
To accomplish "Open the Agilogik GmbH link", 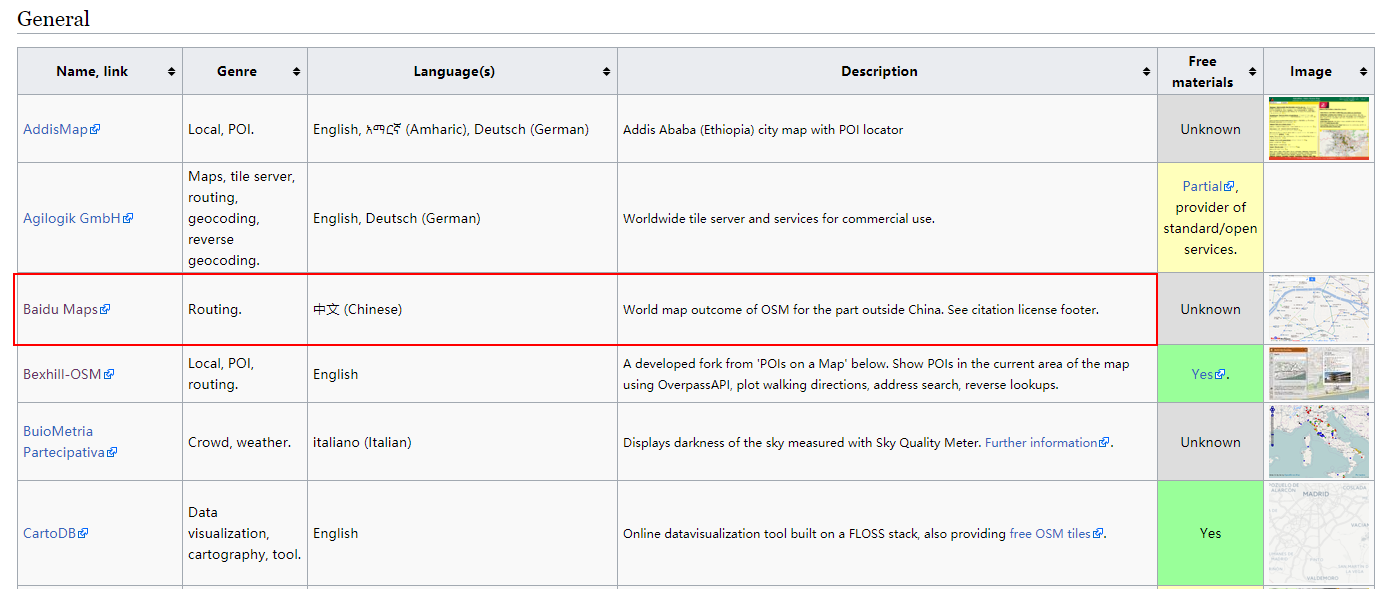I will pos(78,218).
